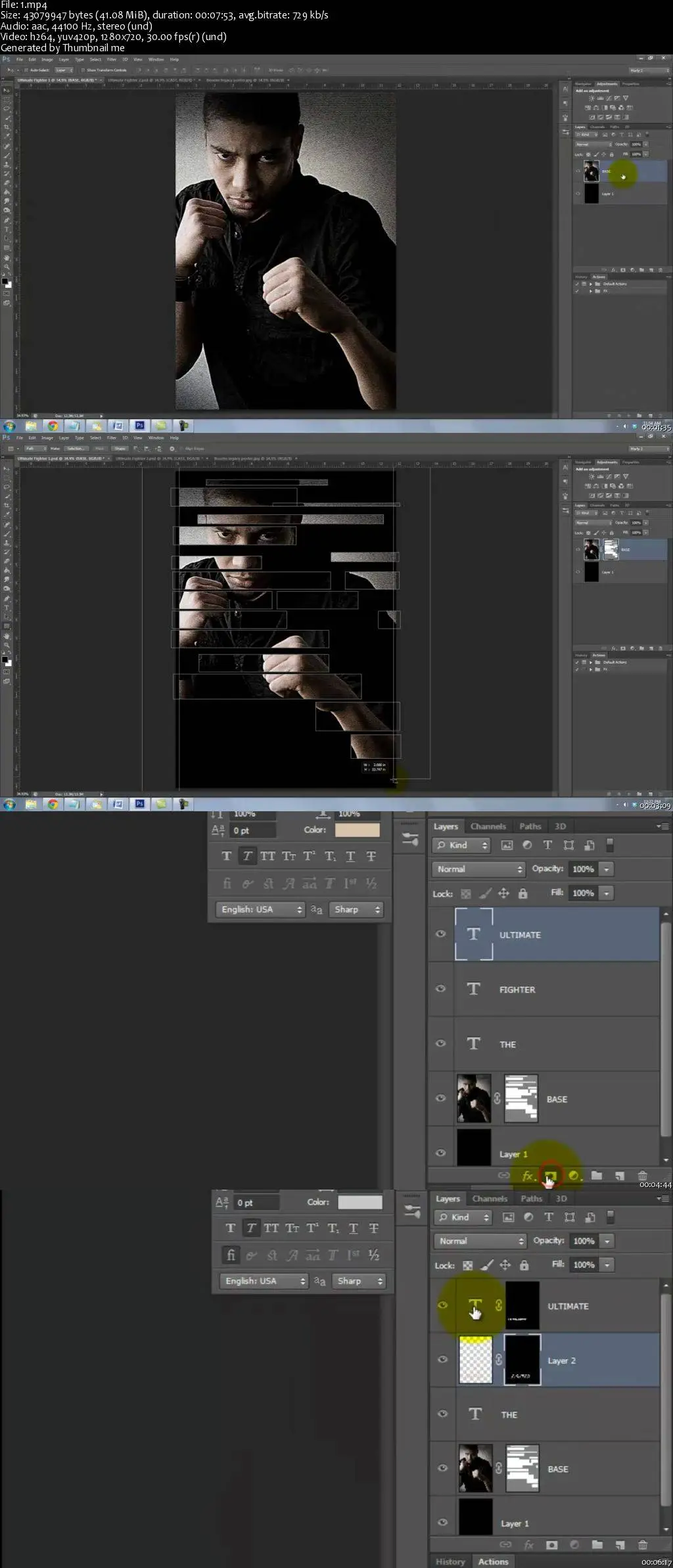Open Sharp anti-alias dropdown in 00:04:44 frame
673x1568 pixels.
point(356,909)
